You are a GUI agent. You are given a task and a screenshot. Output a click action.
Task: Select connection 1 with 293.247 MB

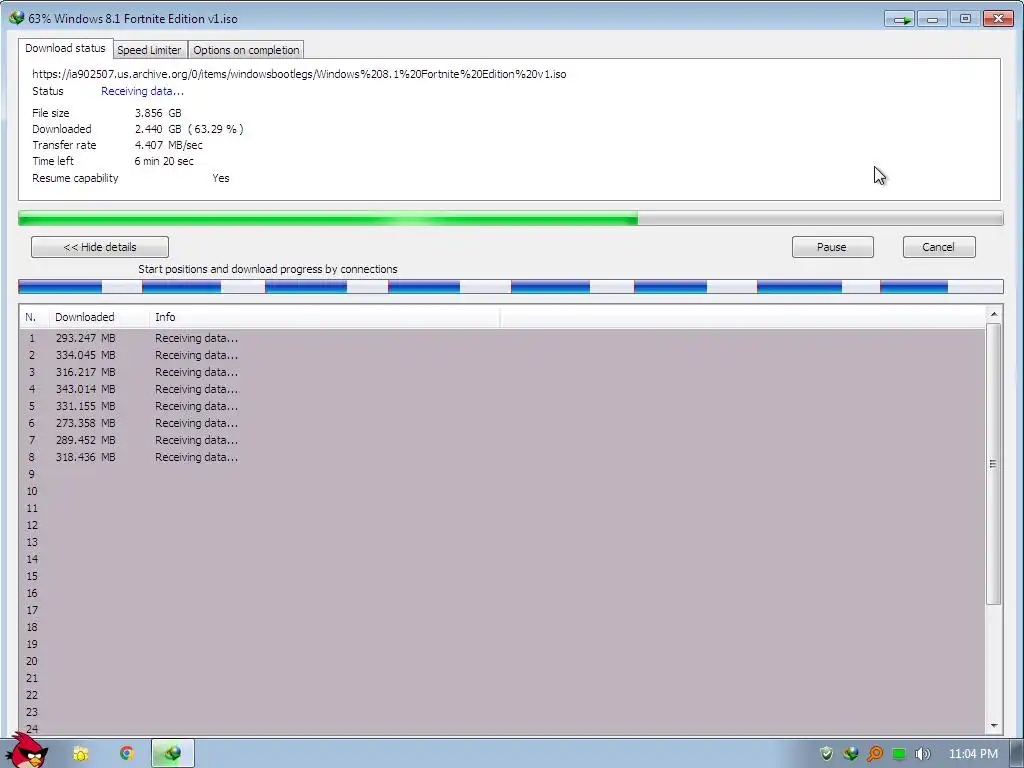[x=502, y=338]
